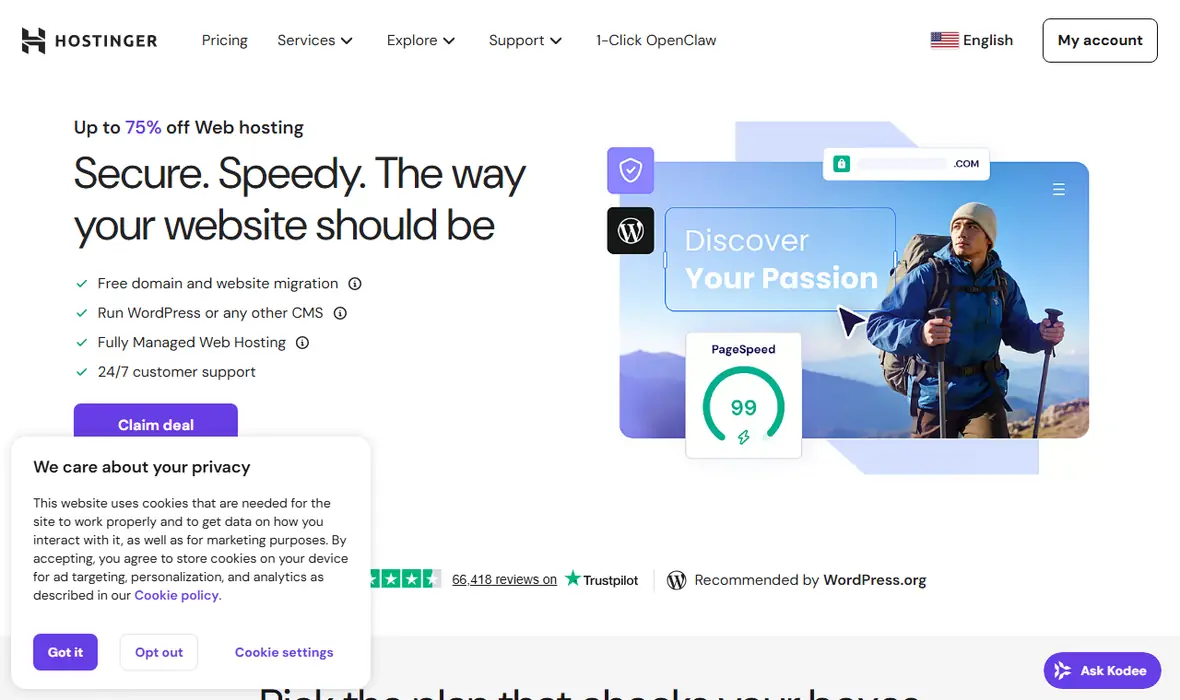The width and height of the screenshot is (1180, 700).
Task: Click the WordPress.org logo icon
Action: [677, 580]
